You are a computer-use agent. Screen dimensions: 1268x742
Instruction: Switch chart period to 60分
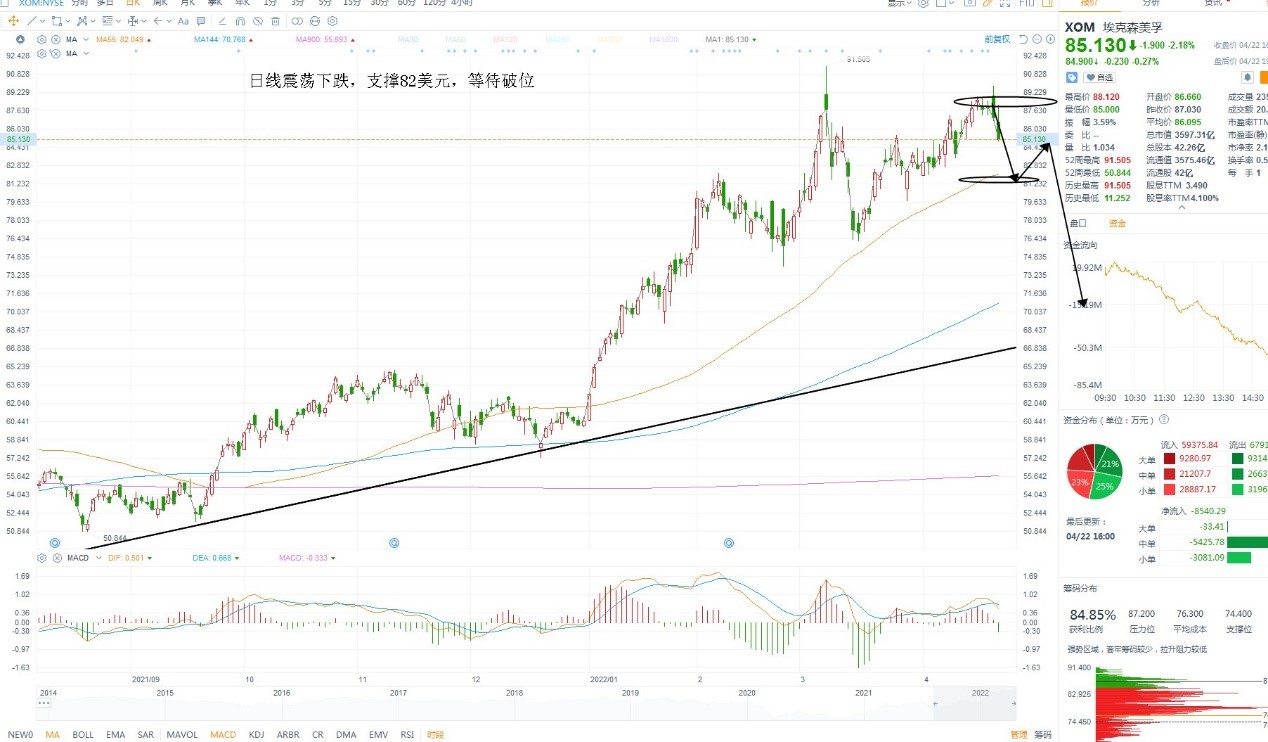(x=406, y=3)
